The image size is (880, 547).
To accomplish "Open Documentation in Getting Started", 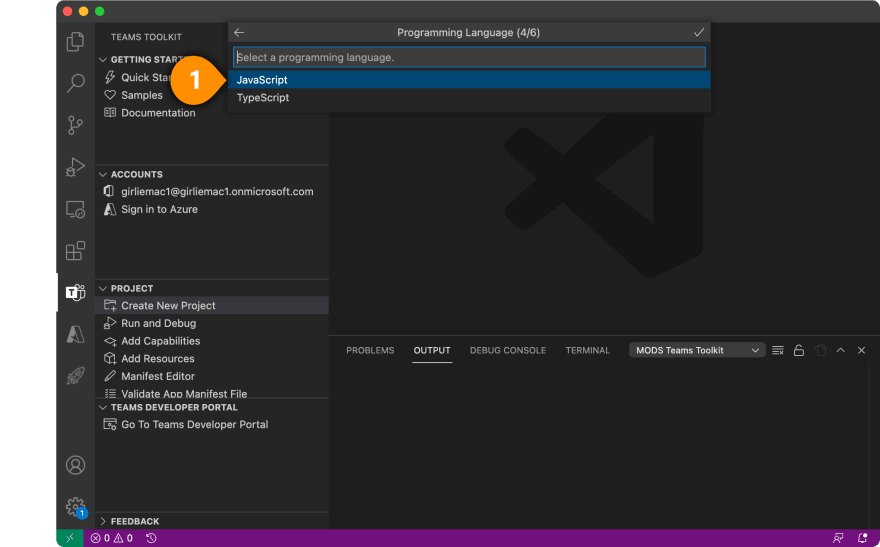I will point(158,113).
